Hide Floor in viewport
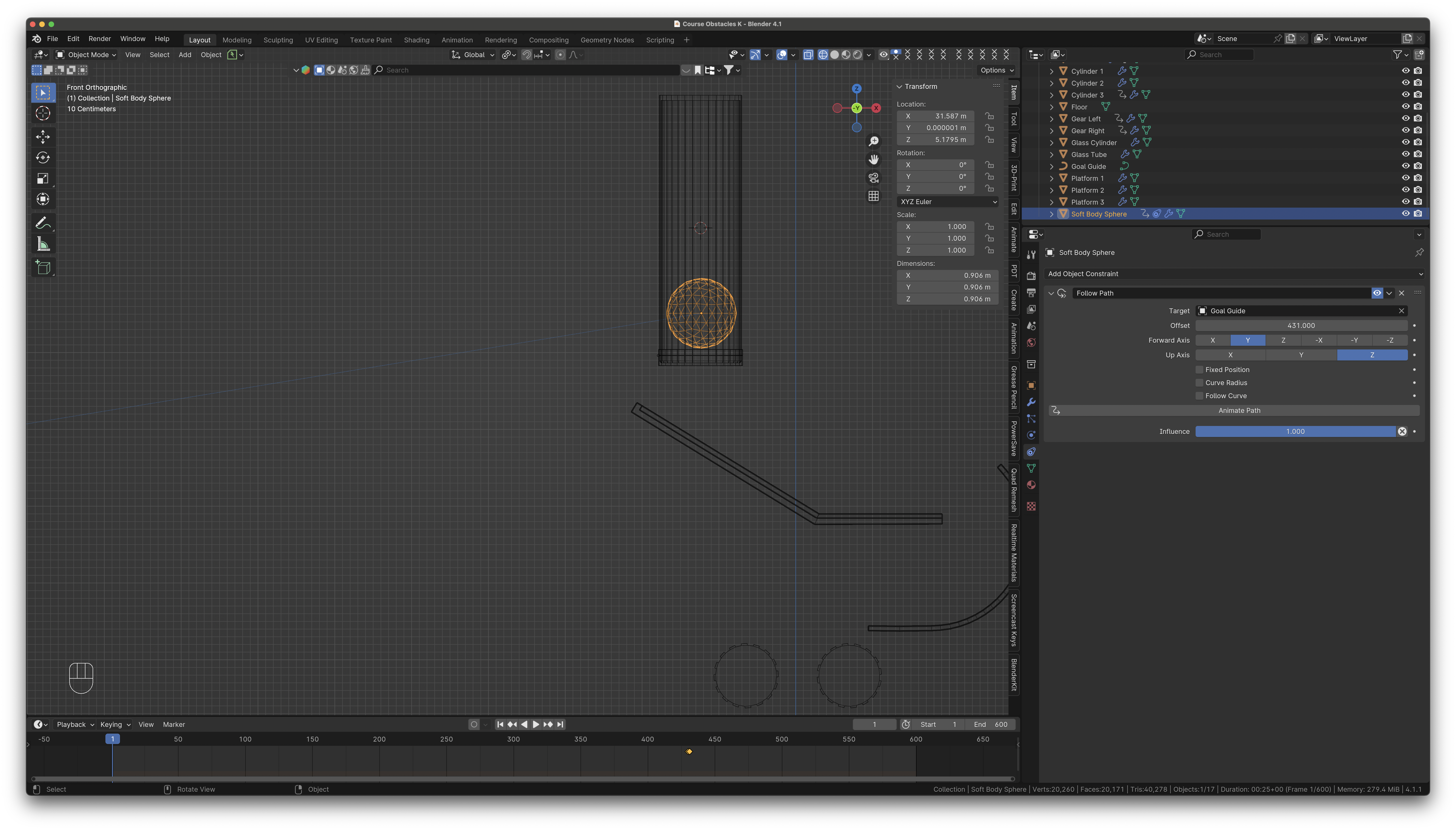This screenshot has width=1456, height=830. coord(1405,107)
